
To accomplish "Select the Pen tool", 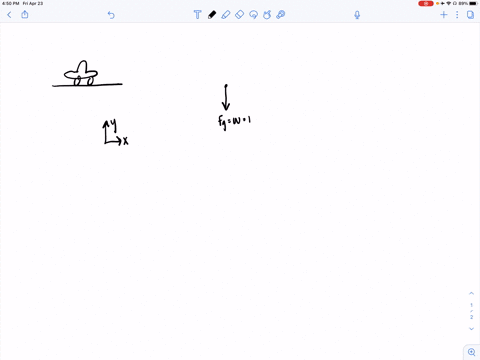I will [212, 15].
